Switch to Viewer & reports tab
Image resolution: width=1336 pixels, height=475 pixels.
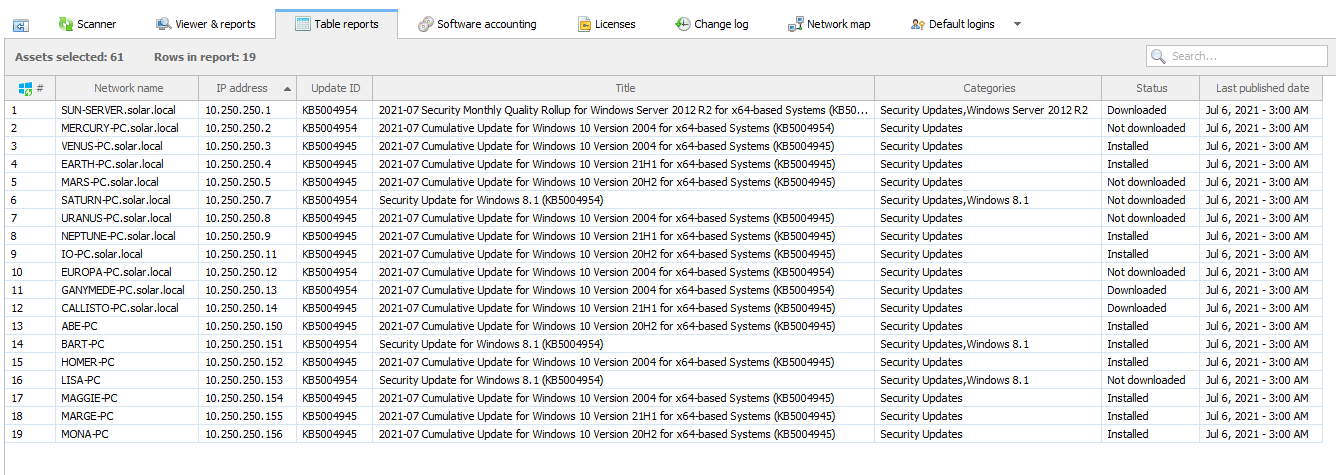(x=205, y=24)
